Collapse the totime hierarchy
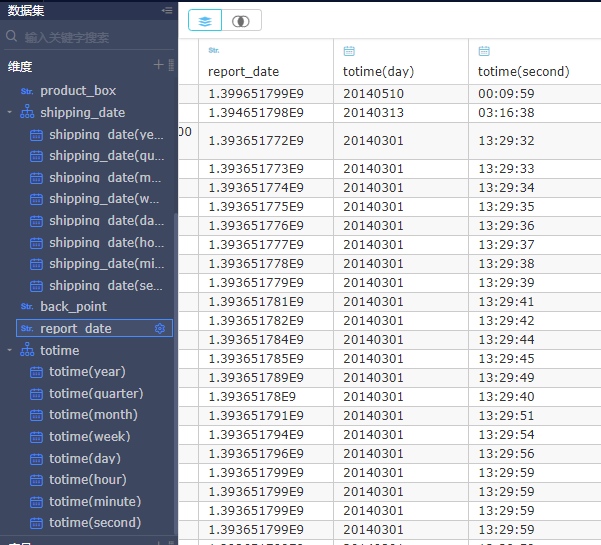The width and height of the screenshot is (601, 545). click(10, 351)
